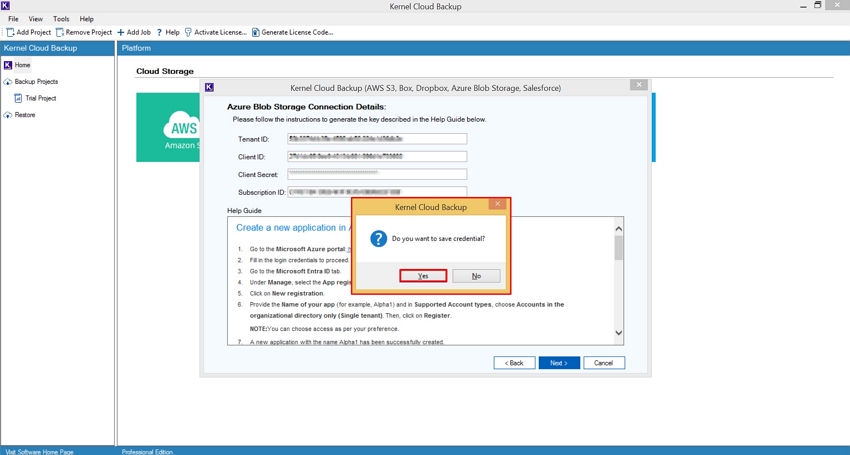Minimize the main Kernel Cloud Backup window
Viewport: 850px width, 455px height.
803,6
